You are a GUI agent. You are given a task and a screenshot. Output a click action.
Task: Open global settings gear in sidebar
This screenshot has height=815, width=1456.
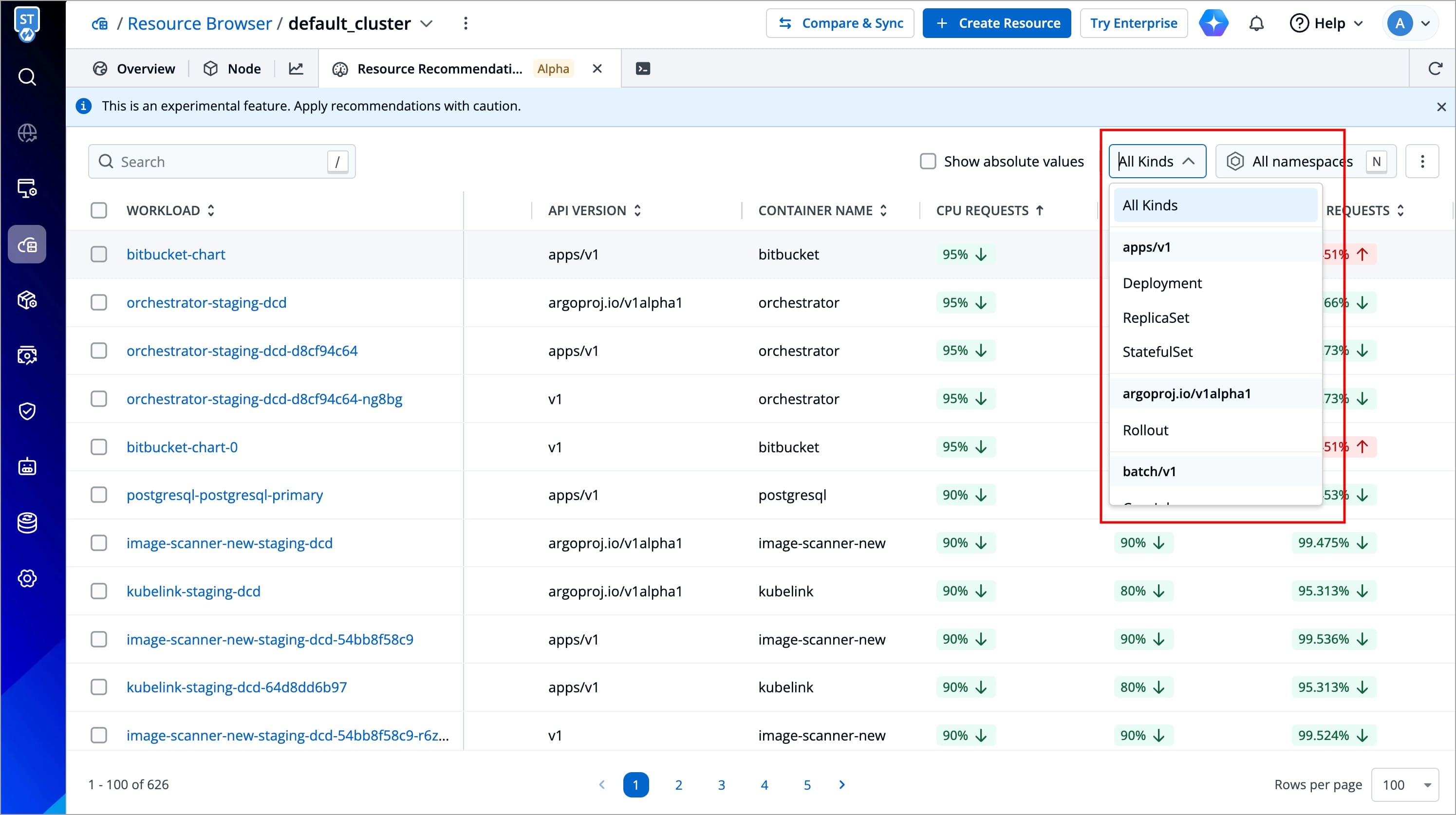click(27, 578)
